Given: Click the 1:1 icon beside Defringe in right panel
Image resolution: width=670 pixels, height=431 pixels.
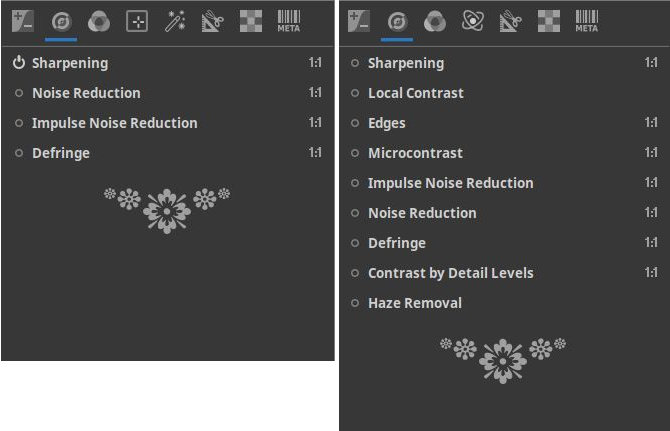Looking at the screenshot, I should pyautogui.click(x=651, y=243).
